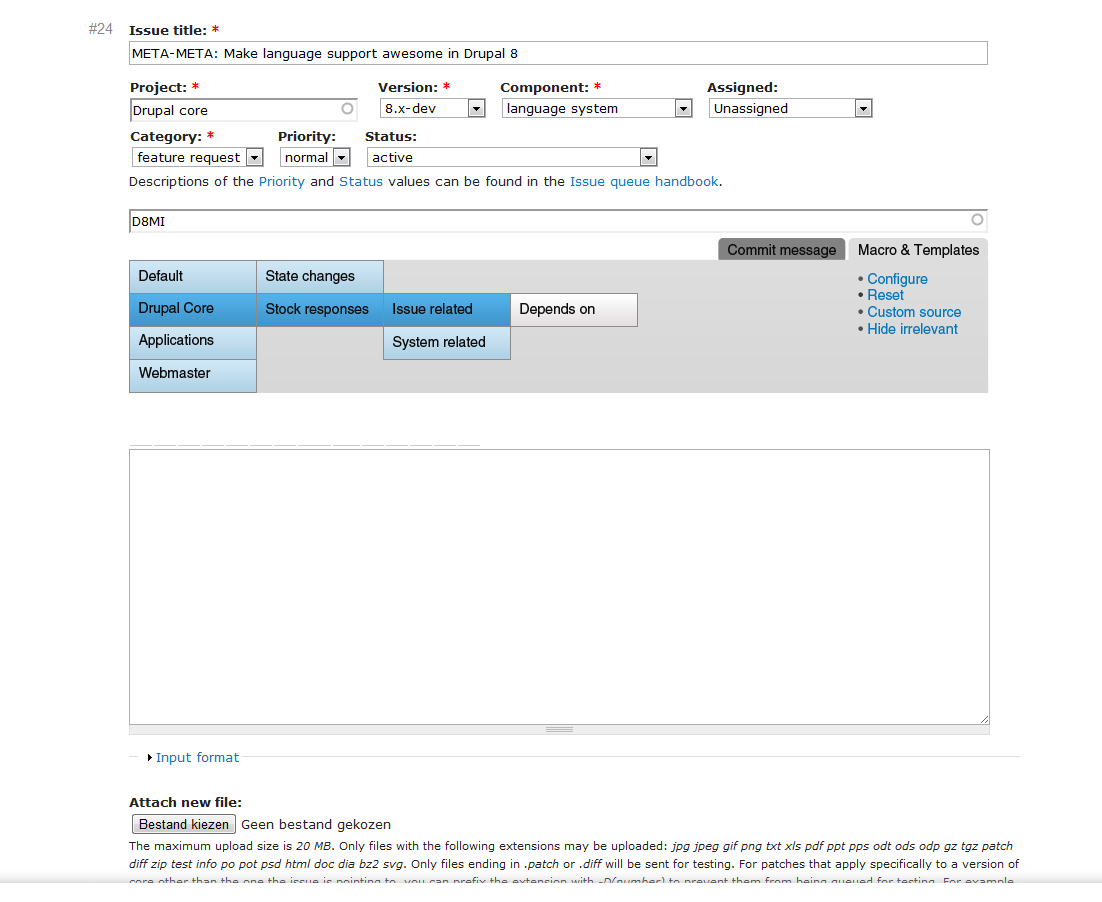Click the Bestand kiezen file upload button
1102x902 pixels.
tap(183, 824)
